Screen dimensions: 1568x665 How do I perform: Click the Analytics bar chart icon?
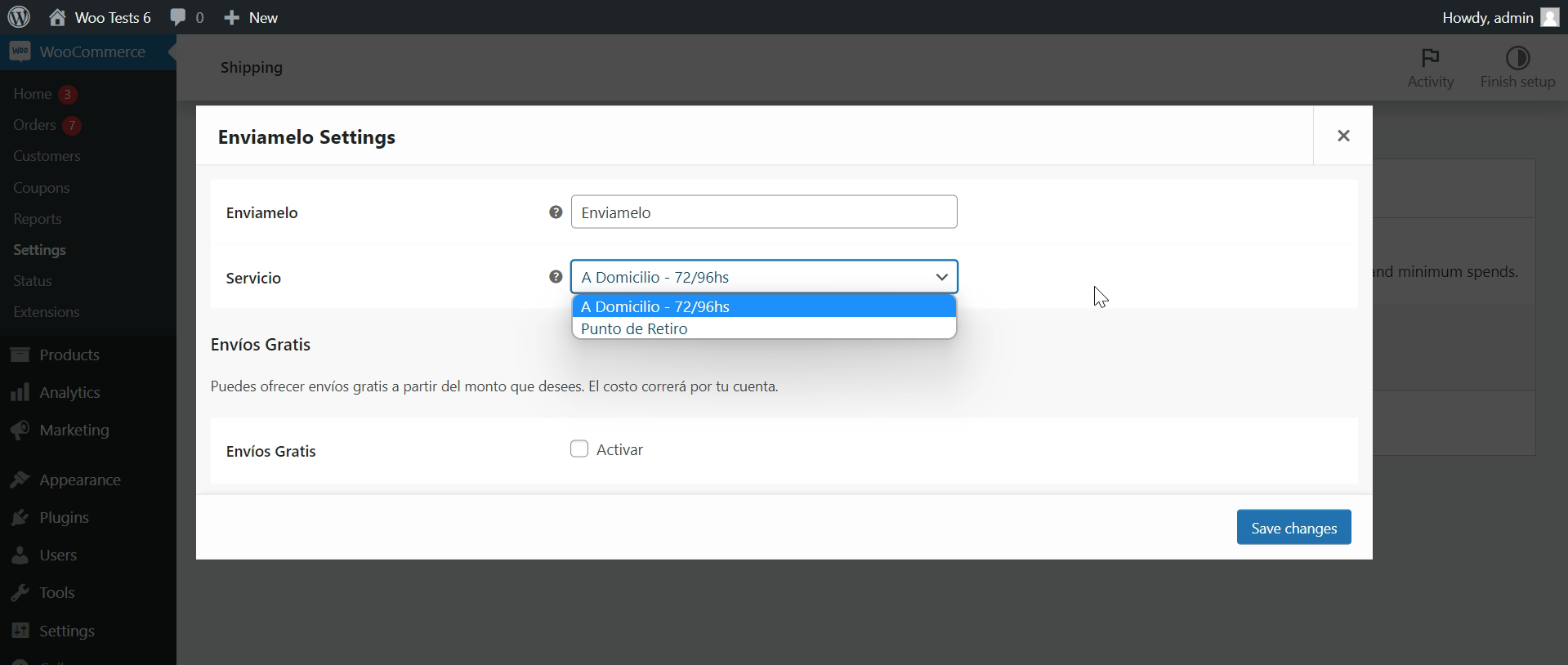click(x=20, y=392)
